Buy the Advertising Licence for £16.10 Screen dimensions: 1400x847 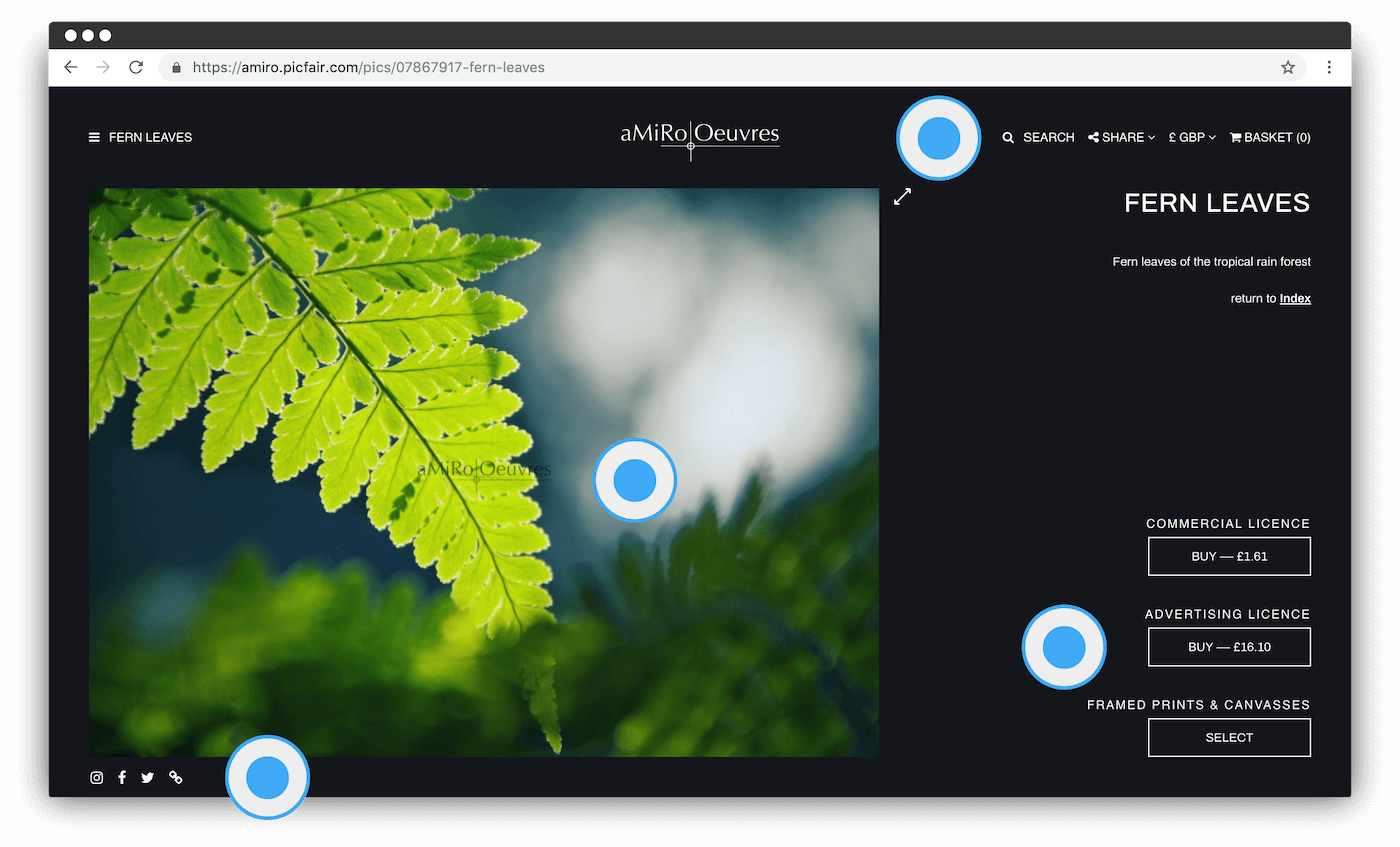1229,646
